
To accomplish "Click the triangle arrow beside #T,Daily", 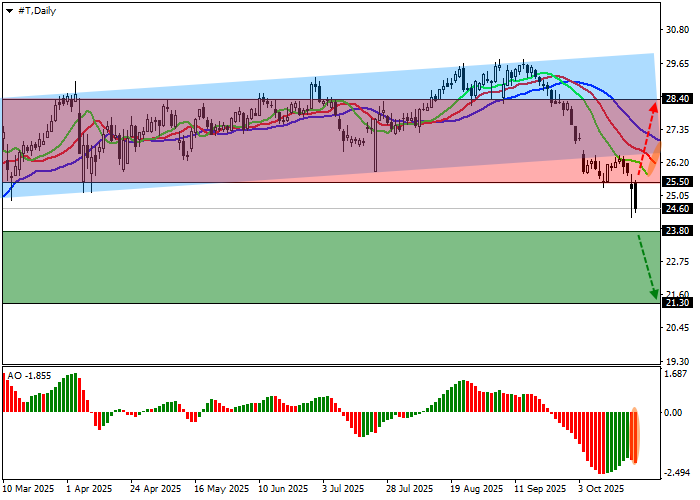I will (9, 9).
